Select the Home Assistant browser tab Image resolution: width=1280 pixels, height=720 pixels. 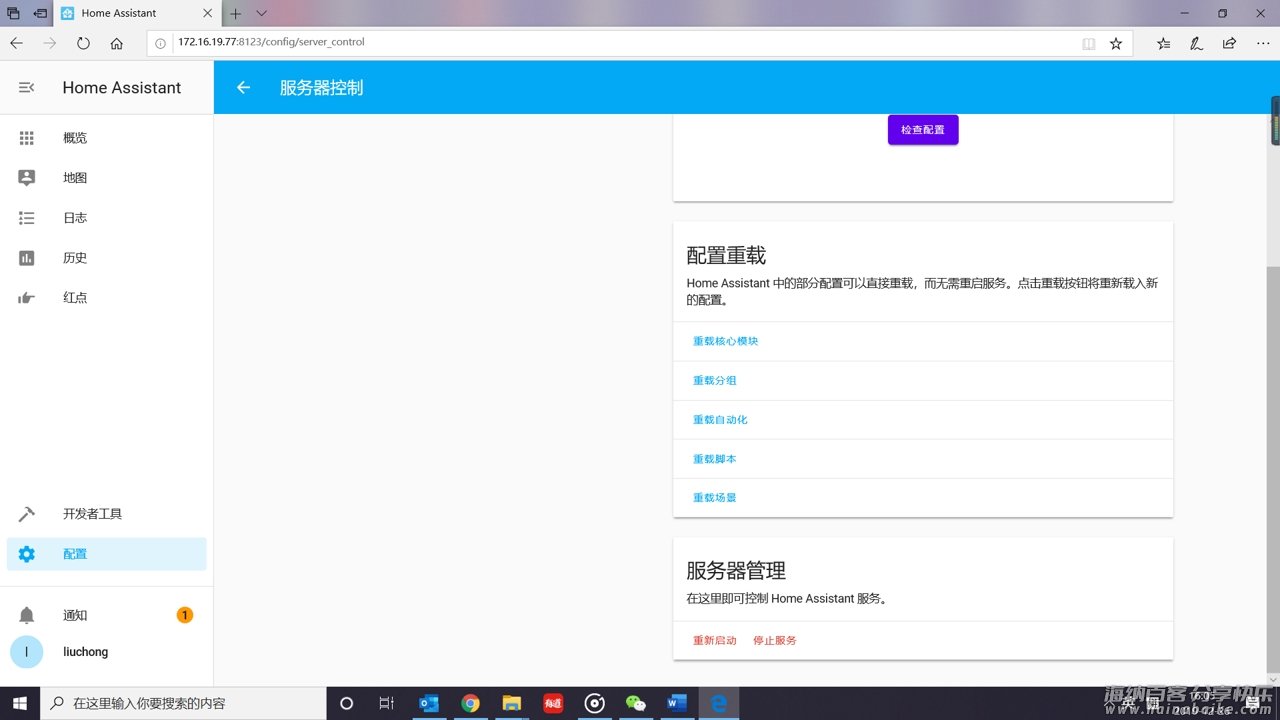click(135, 13)
